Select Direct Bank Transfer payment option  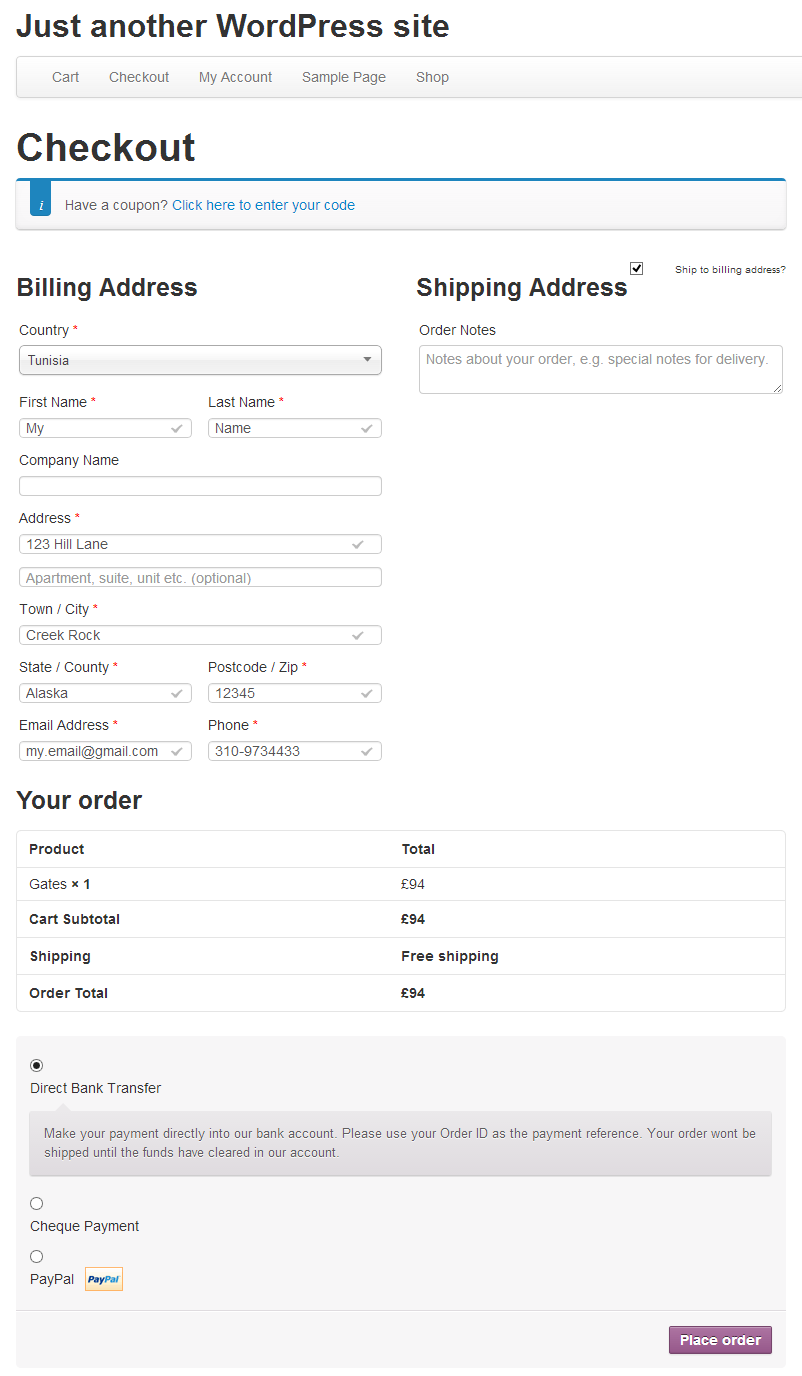pyautogui.click(x=37, y=1065)
